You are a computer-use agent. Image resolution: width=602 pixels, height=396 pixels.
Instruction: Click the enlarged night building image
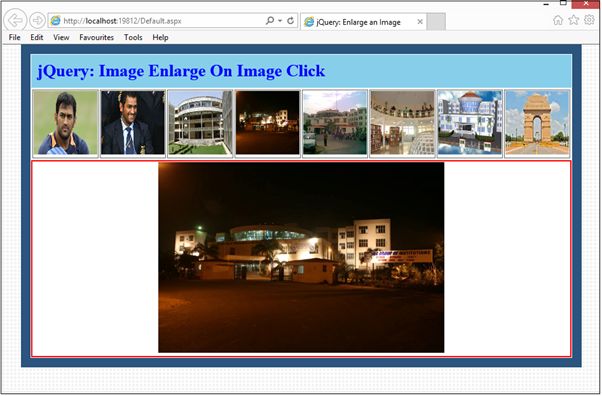point(301,257)
